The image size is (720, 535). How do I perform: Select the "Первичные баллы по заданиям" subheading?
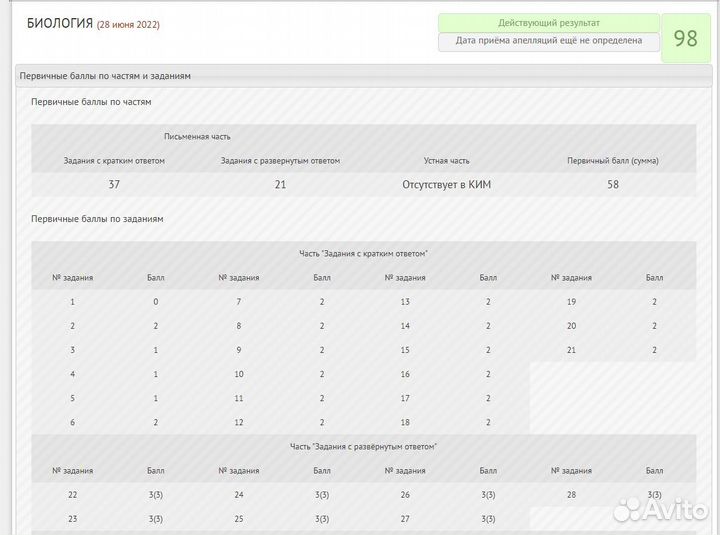(97, 218)
